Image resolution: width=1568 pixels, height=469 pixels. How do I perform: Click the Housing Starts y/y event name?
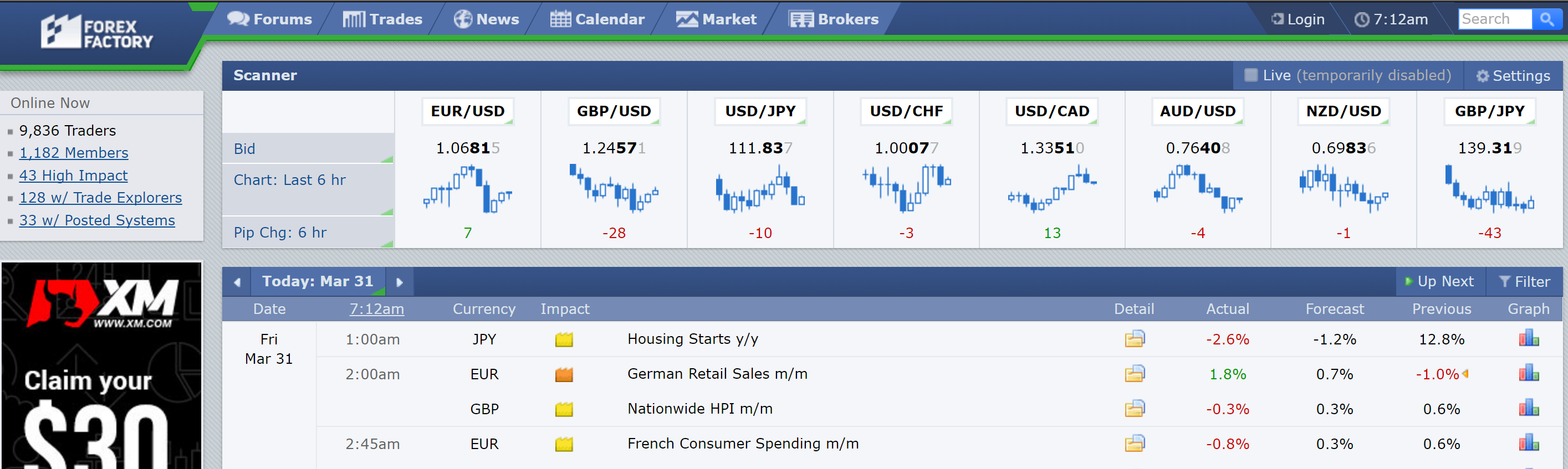[693, 339]
